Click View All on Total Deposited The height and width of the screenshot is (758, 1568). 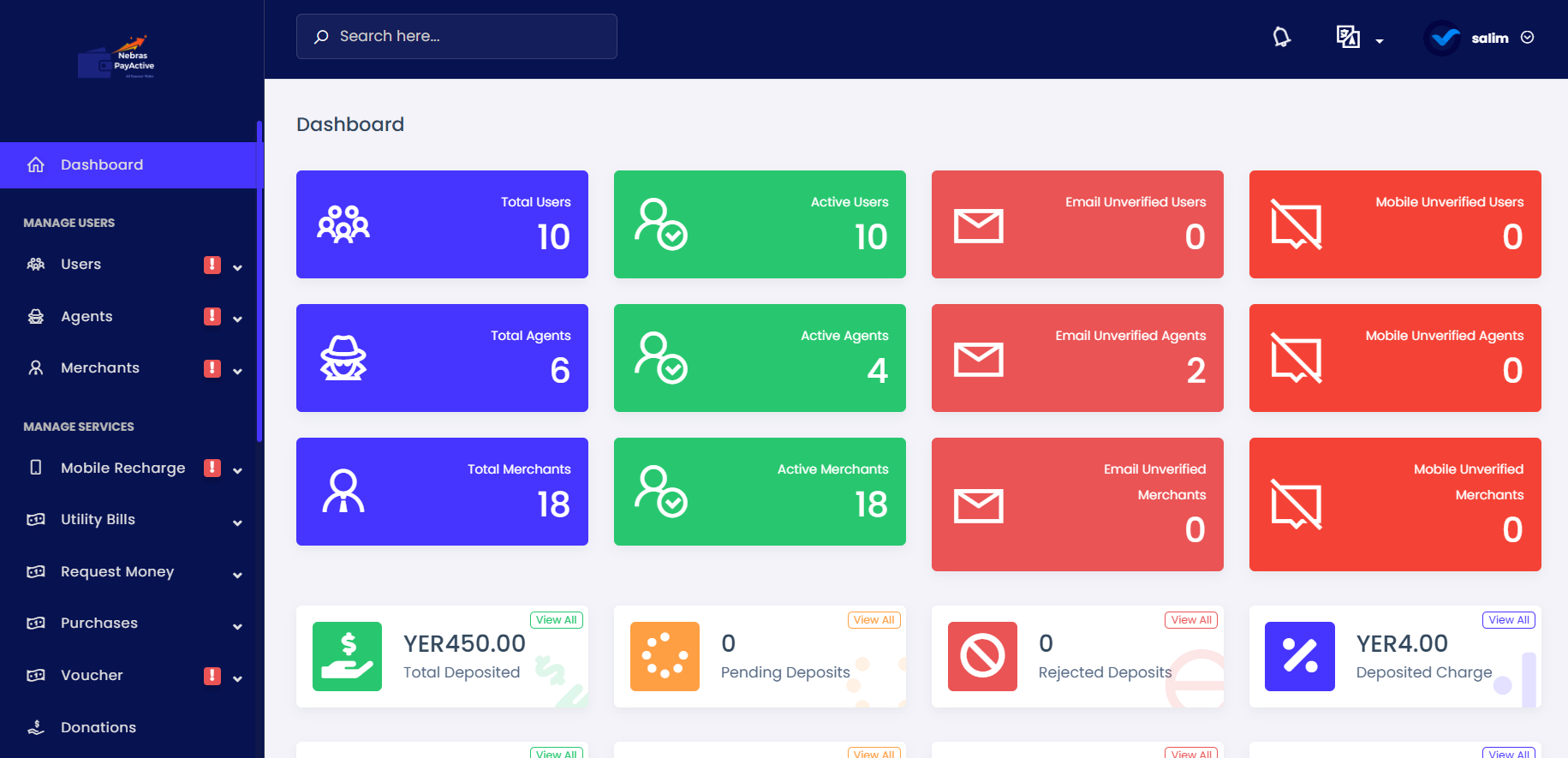[557, 620]
